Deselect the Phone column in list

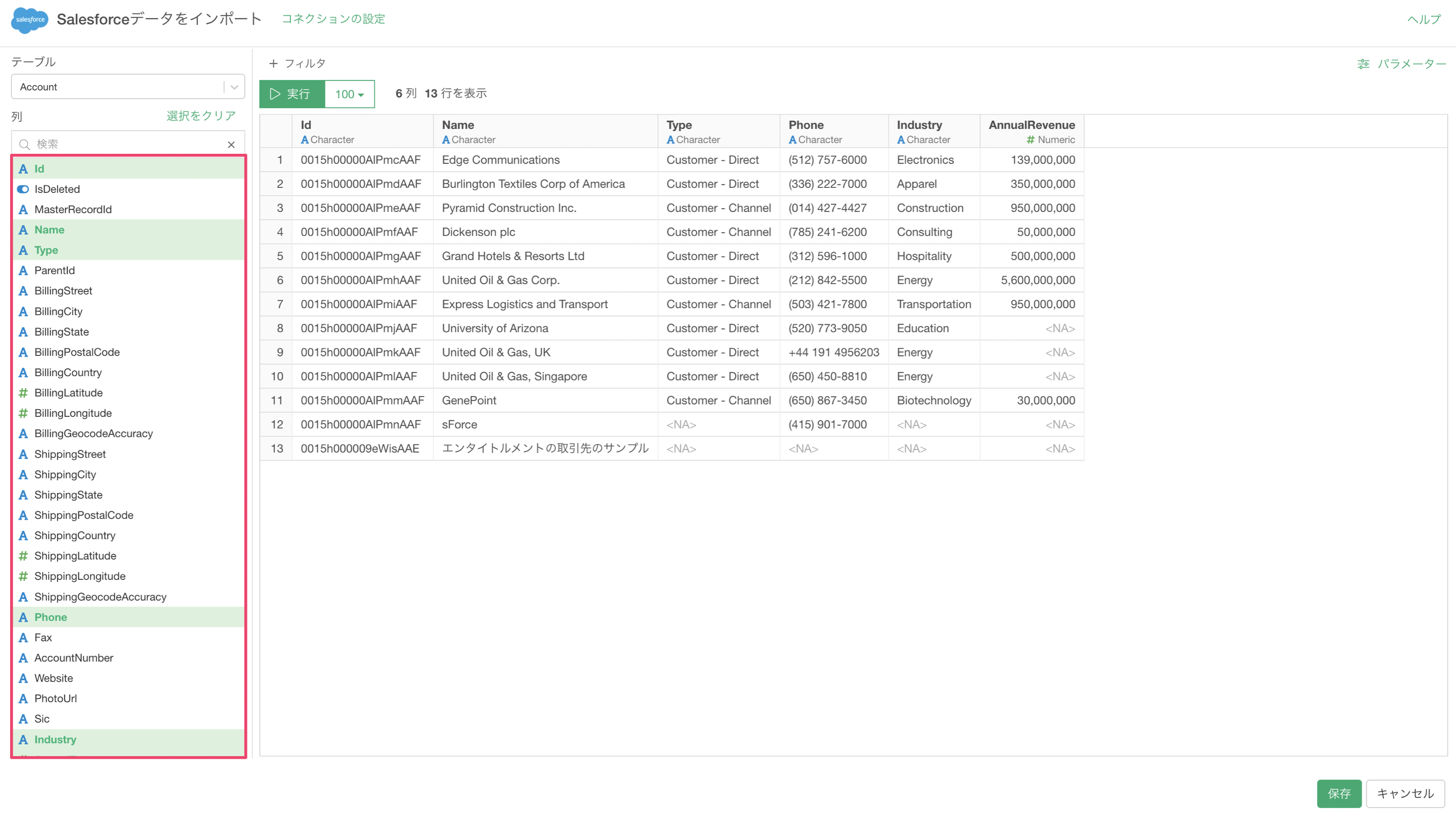pos(129,617)
